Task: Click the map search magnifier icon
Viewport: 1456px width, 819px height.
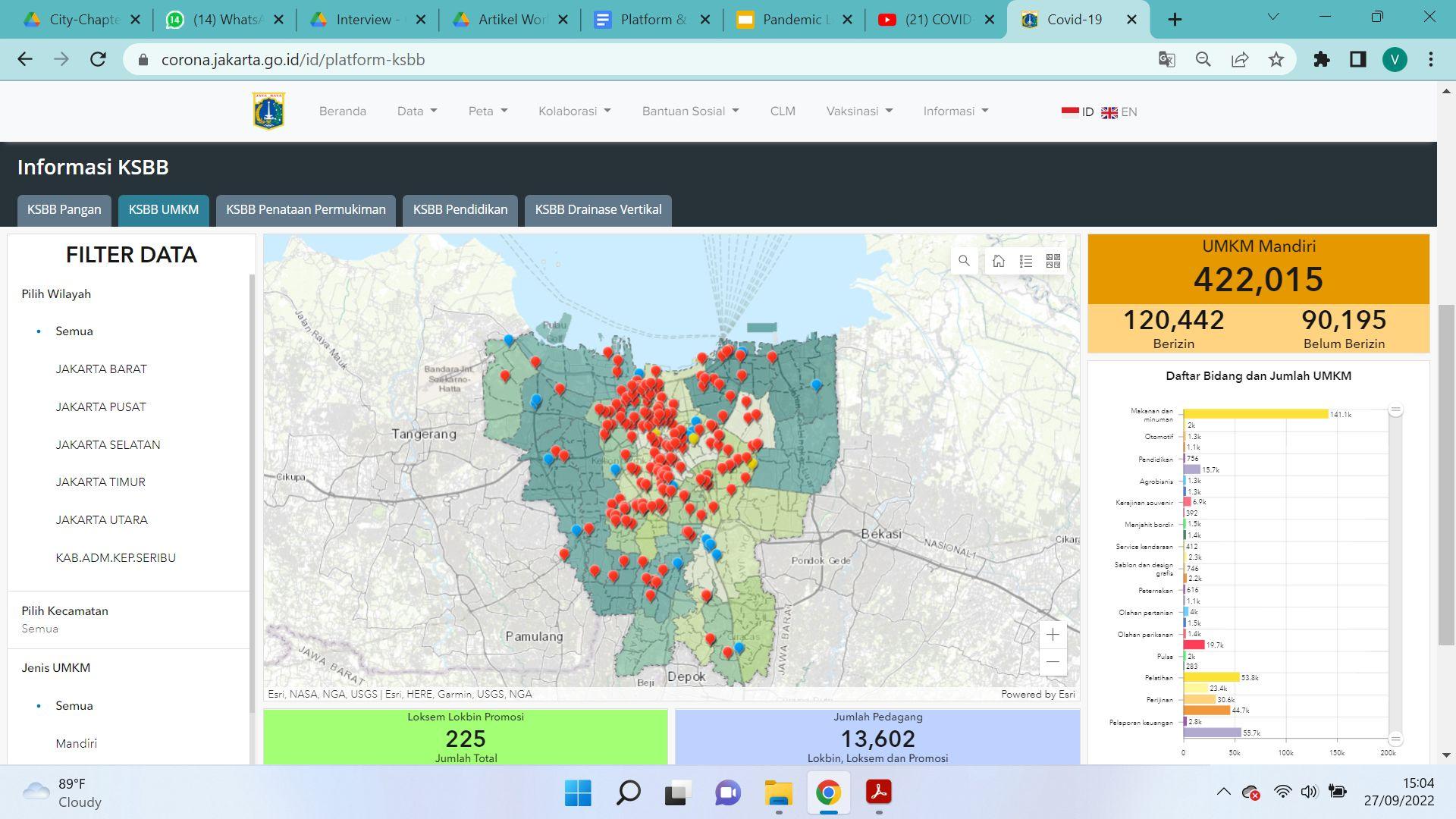Action: click(x=964, y=261)
